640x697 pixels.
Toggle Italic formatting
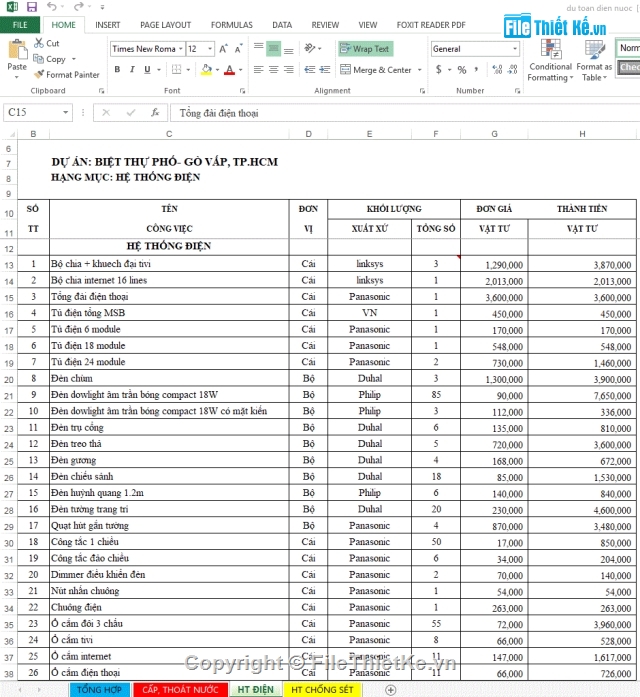point(132,70)
